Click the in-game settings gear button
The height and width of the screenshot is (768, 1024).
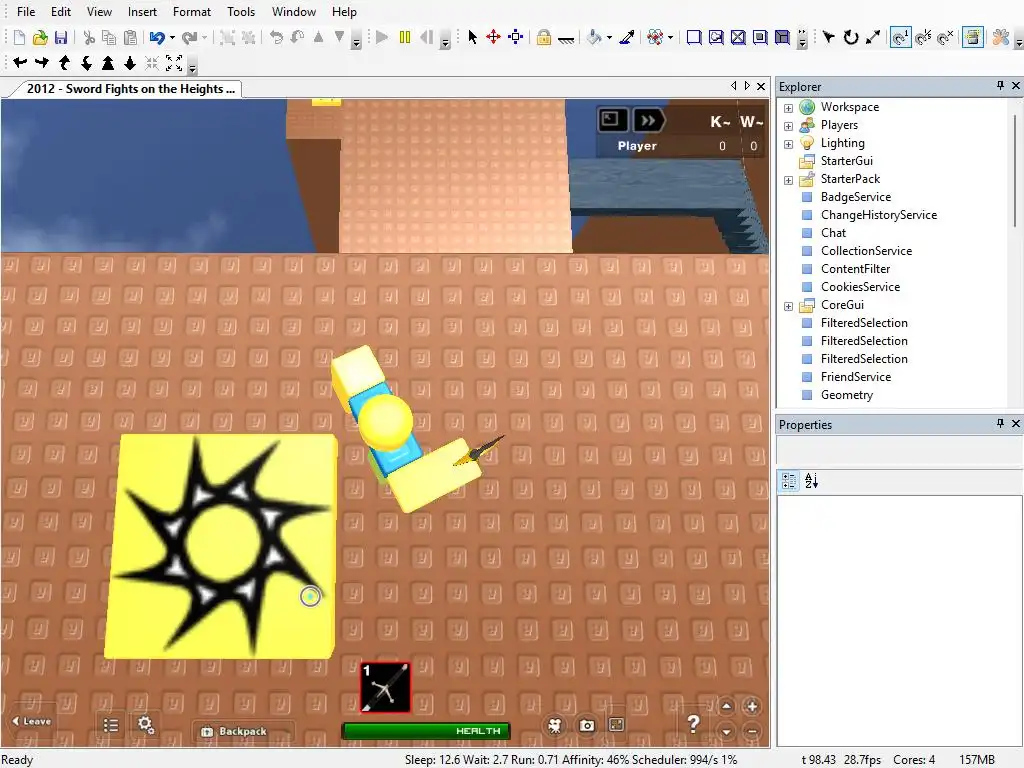(x=146, y=724)
